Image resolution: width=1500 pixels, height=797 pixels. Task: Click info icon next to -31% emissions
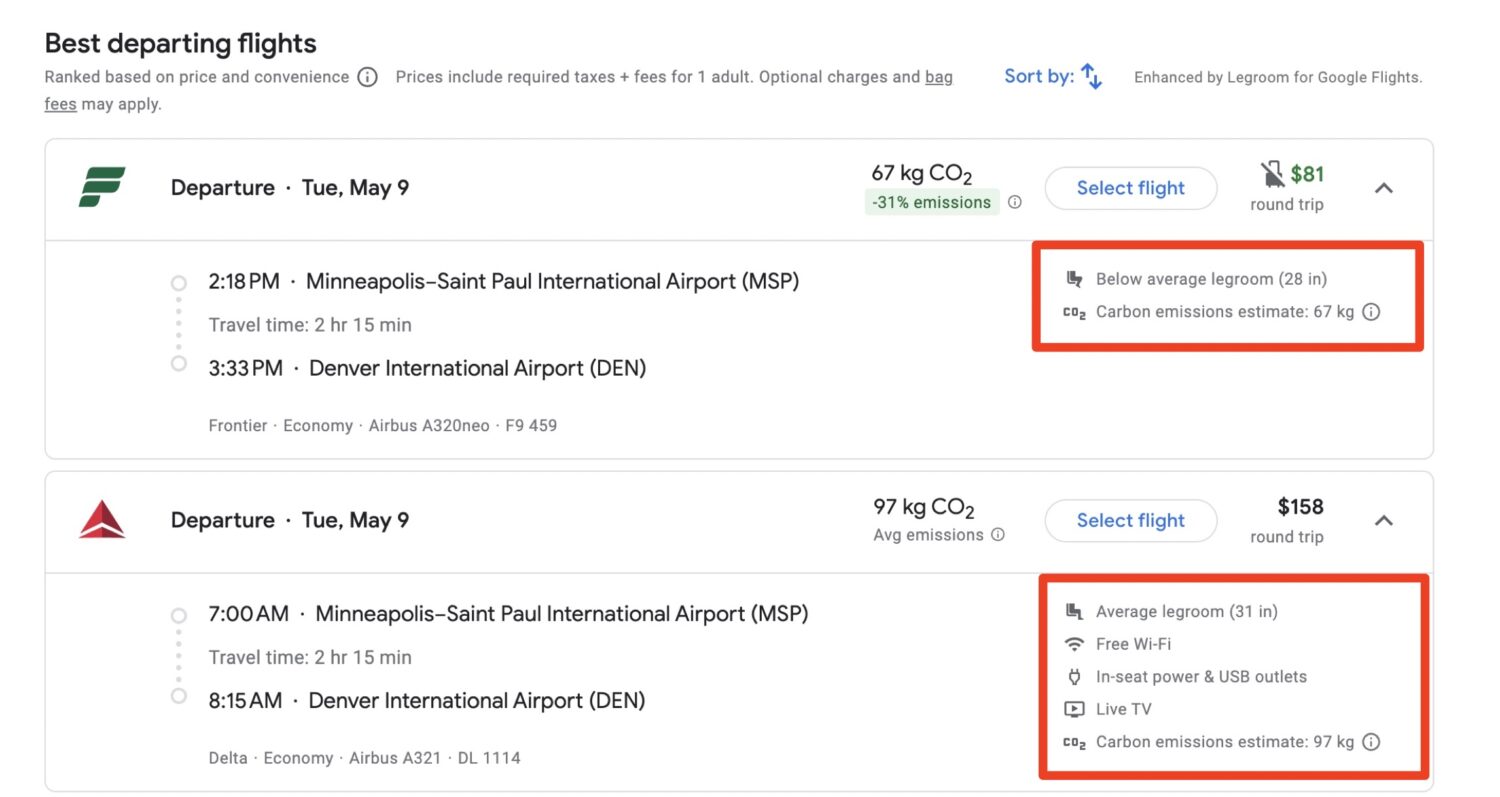[1015, 202]
